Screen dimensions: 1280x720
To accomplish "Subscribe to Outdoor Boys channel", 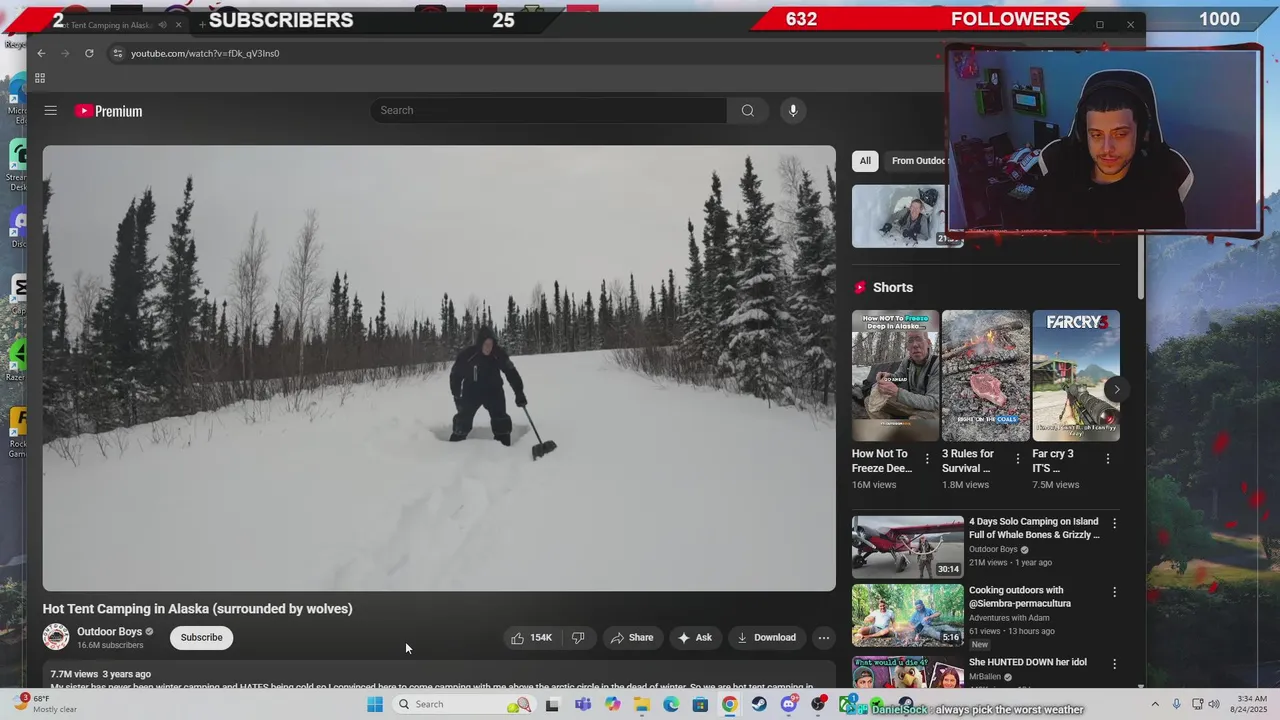I will click(201, 638).
